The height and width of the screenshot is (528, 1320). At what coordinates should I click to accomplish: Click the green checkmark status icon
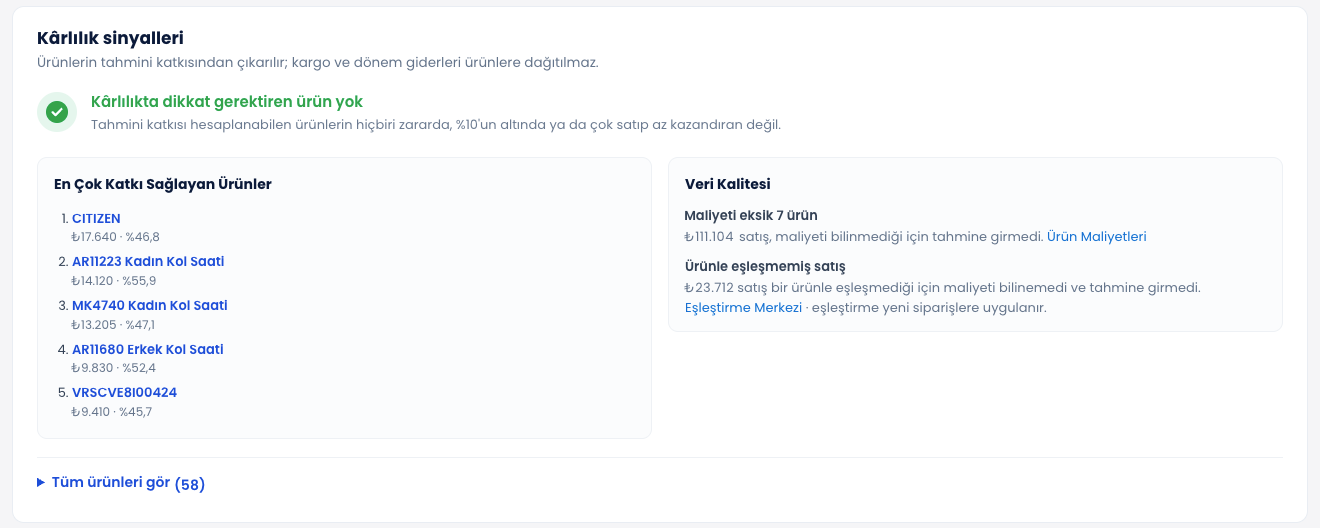[x=57, y=112]
